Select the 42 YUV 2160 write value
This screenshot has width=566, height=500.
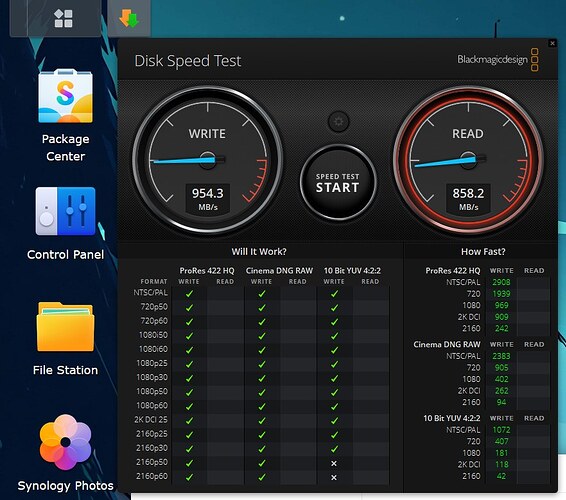click(501, 476)
